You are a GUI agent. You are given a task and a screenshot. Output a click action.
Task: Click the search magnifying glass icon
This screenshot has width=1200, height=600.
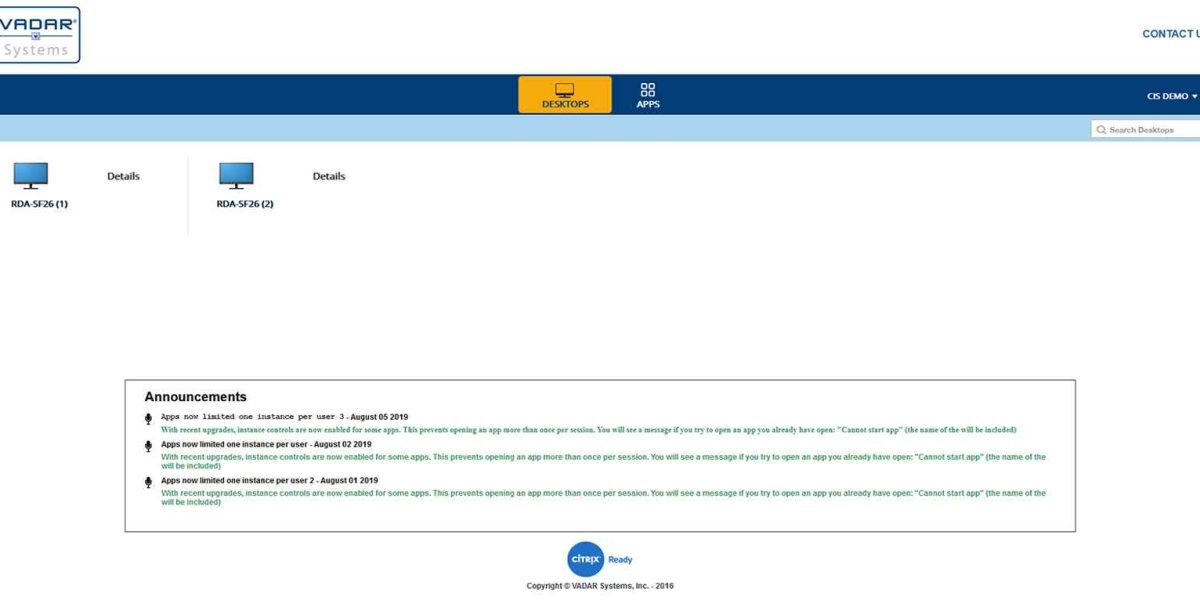point(1101,130)
